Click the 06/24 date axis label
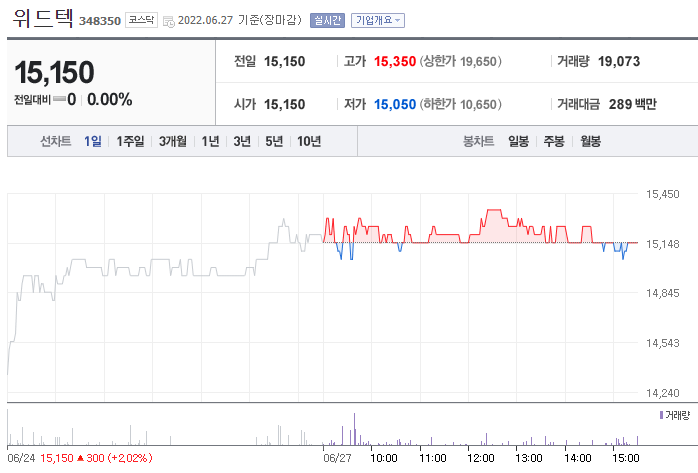This screenshot has width=698, height=473. (21, 458)
